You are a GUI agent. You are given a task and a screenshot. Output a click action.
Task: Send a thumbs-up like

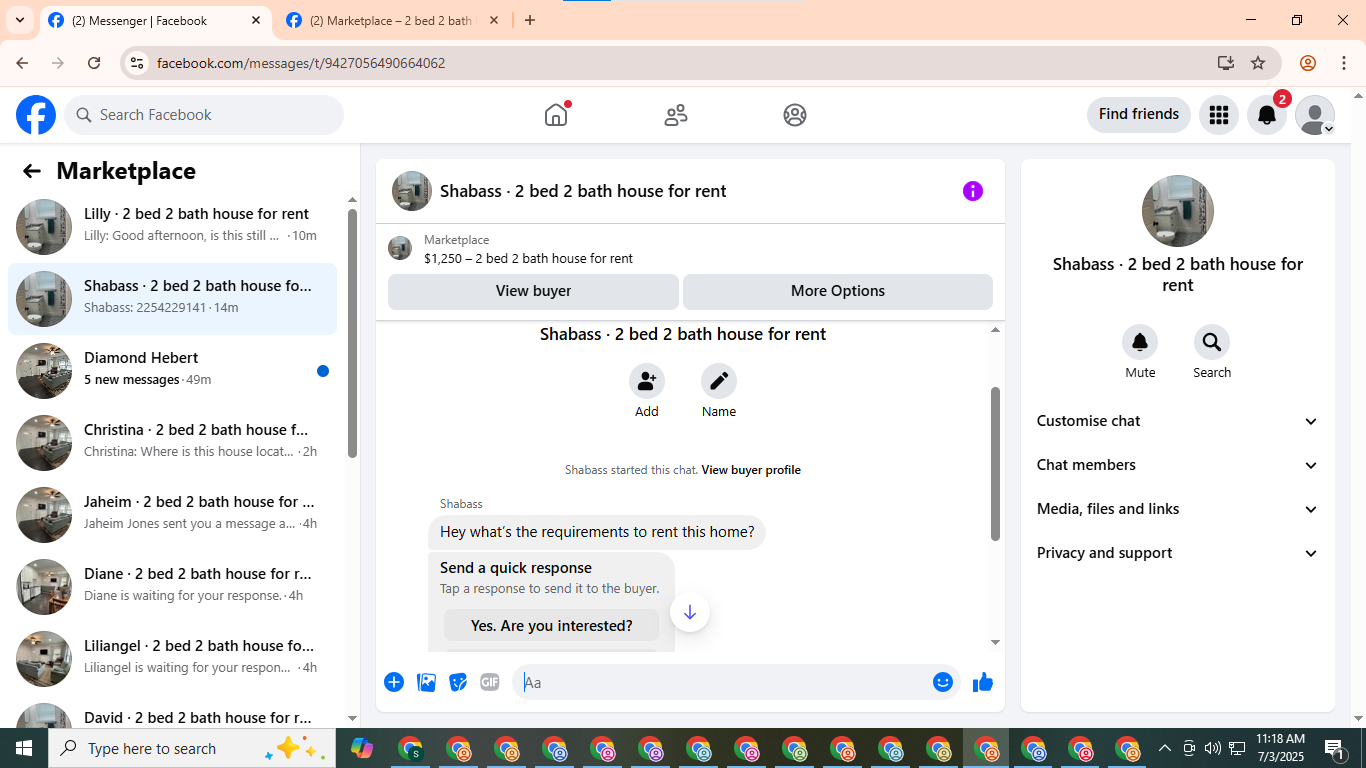pyautogui.click(x=983, y=682)
